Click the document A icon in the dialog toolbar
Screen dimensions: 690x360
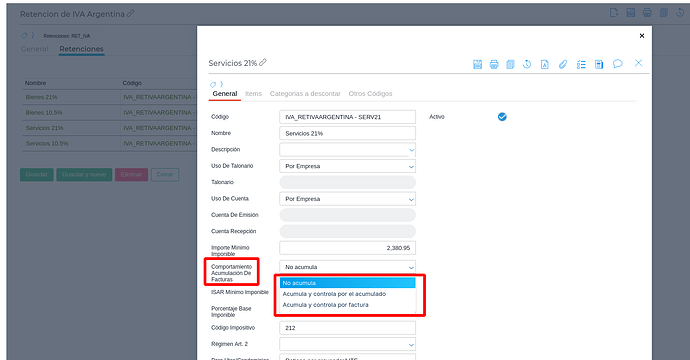click(x=544, y=64)
